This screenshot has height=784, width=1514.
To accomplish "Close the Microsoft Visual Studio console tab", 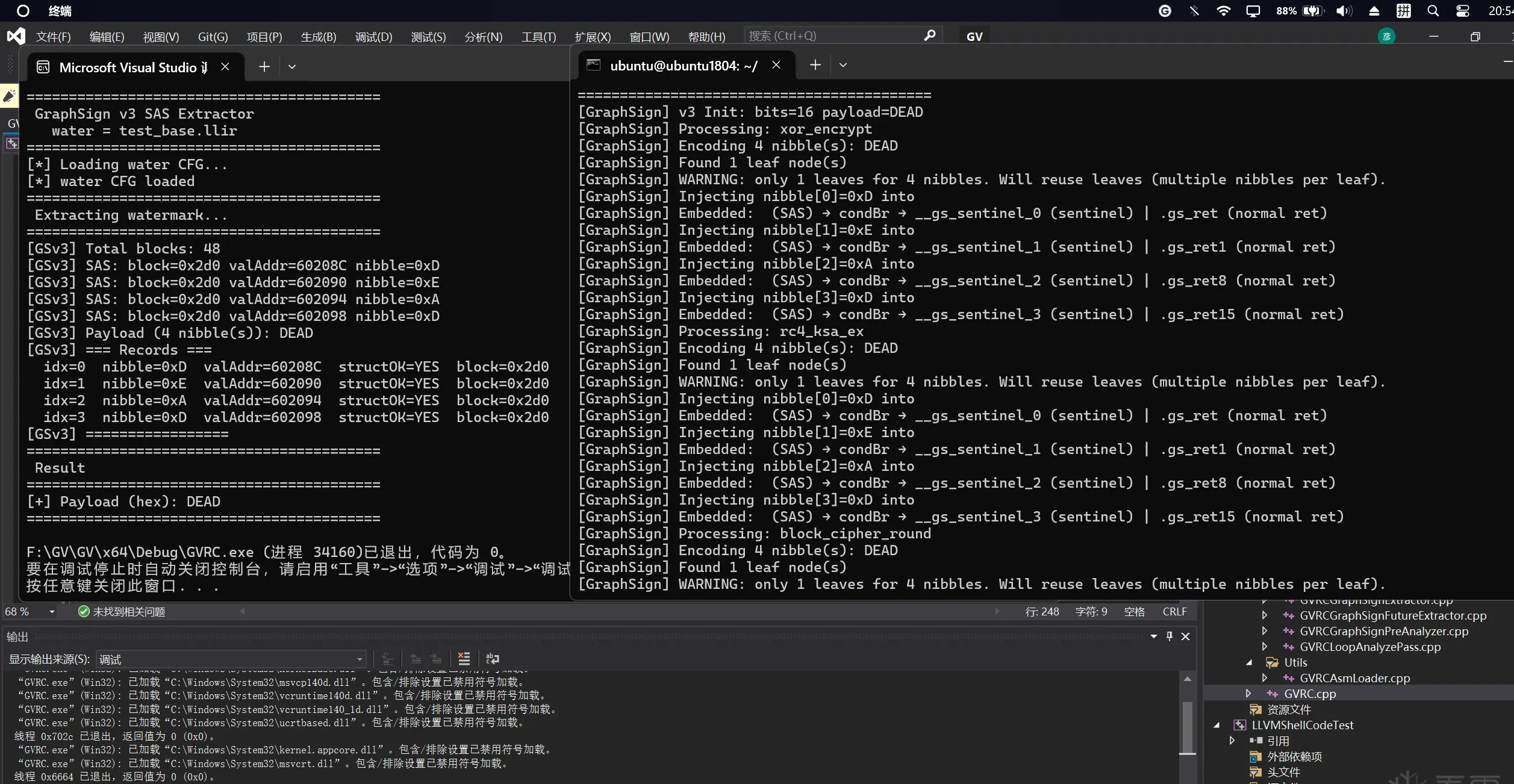I will [225, 67].
